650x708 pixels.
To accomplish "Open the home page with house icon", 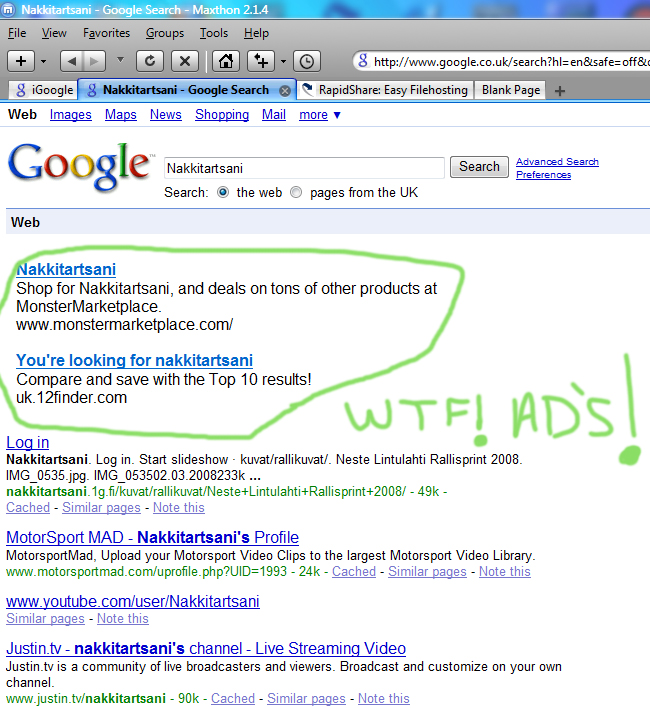I will [226, 61].
